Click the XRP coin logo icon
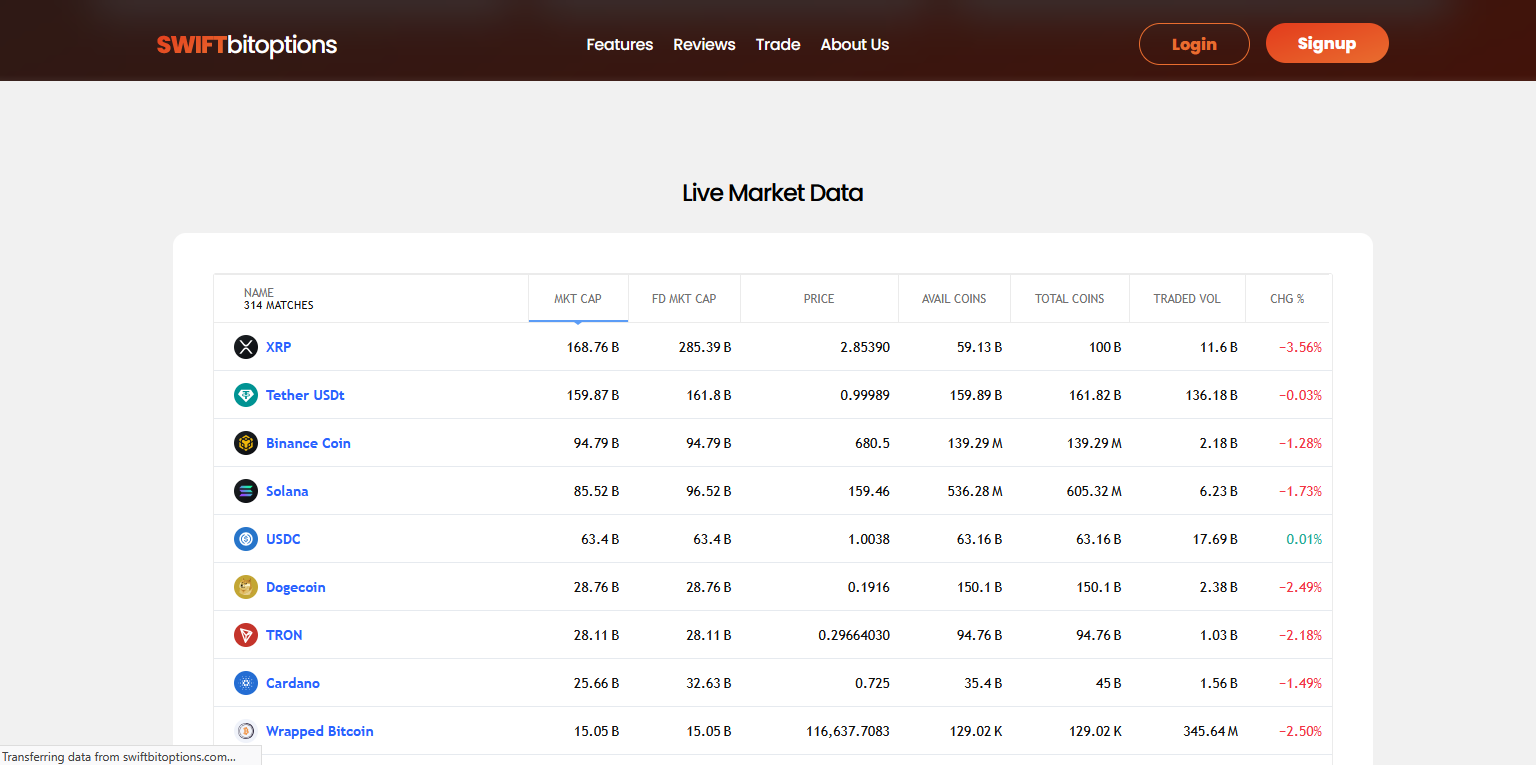1536x765 pixels. tap(246, 347)
